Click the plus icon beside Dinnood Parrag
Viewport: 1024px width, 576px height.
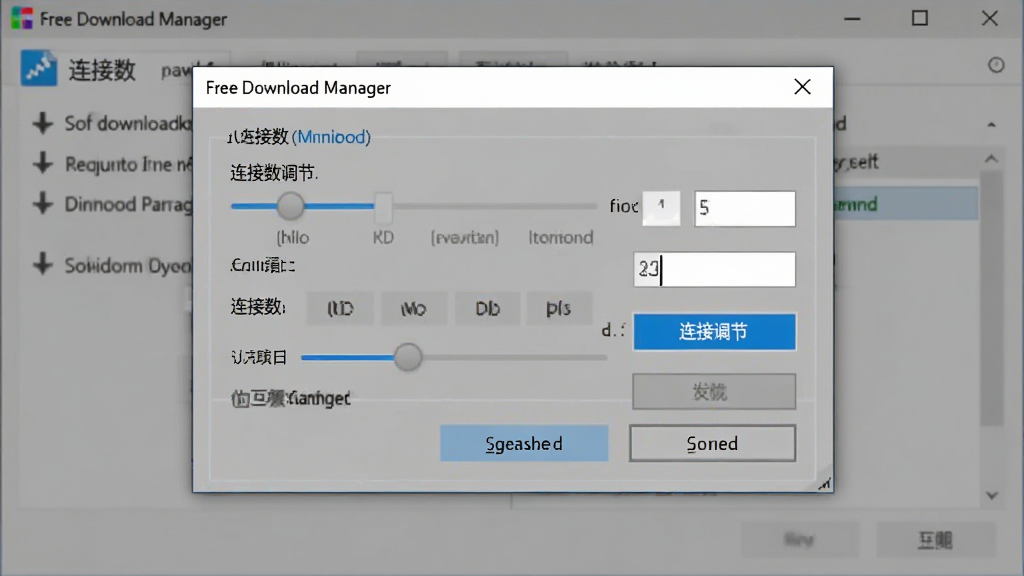coord(42,204)
